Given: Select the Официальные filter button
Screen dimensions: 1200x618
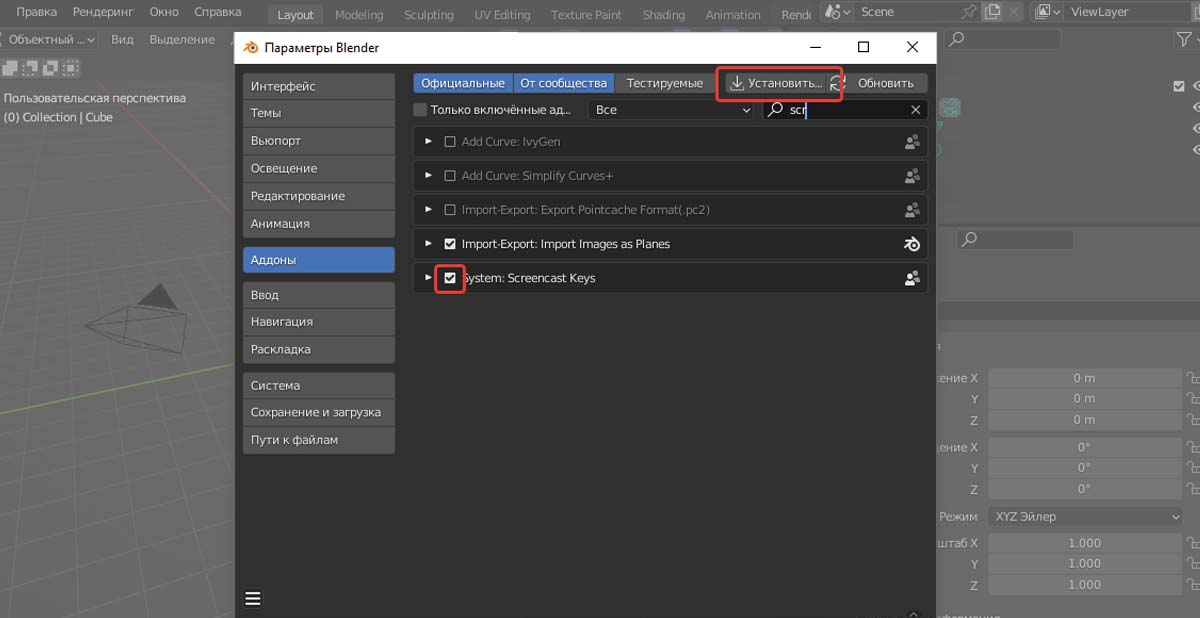Looking at the screenshot, I should (463, 83).
